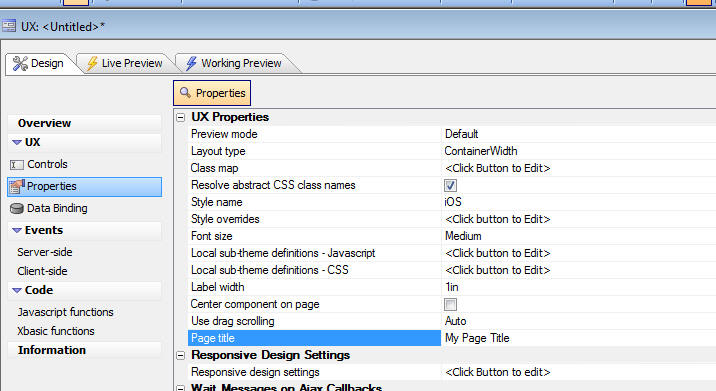Open Server-side events
Screen dimensions: 716x391
coord(45,252)
